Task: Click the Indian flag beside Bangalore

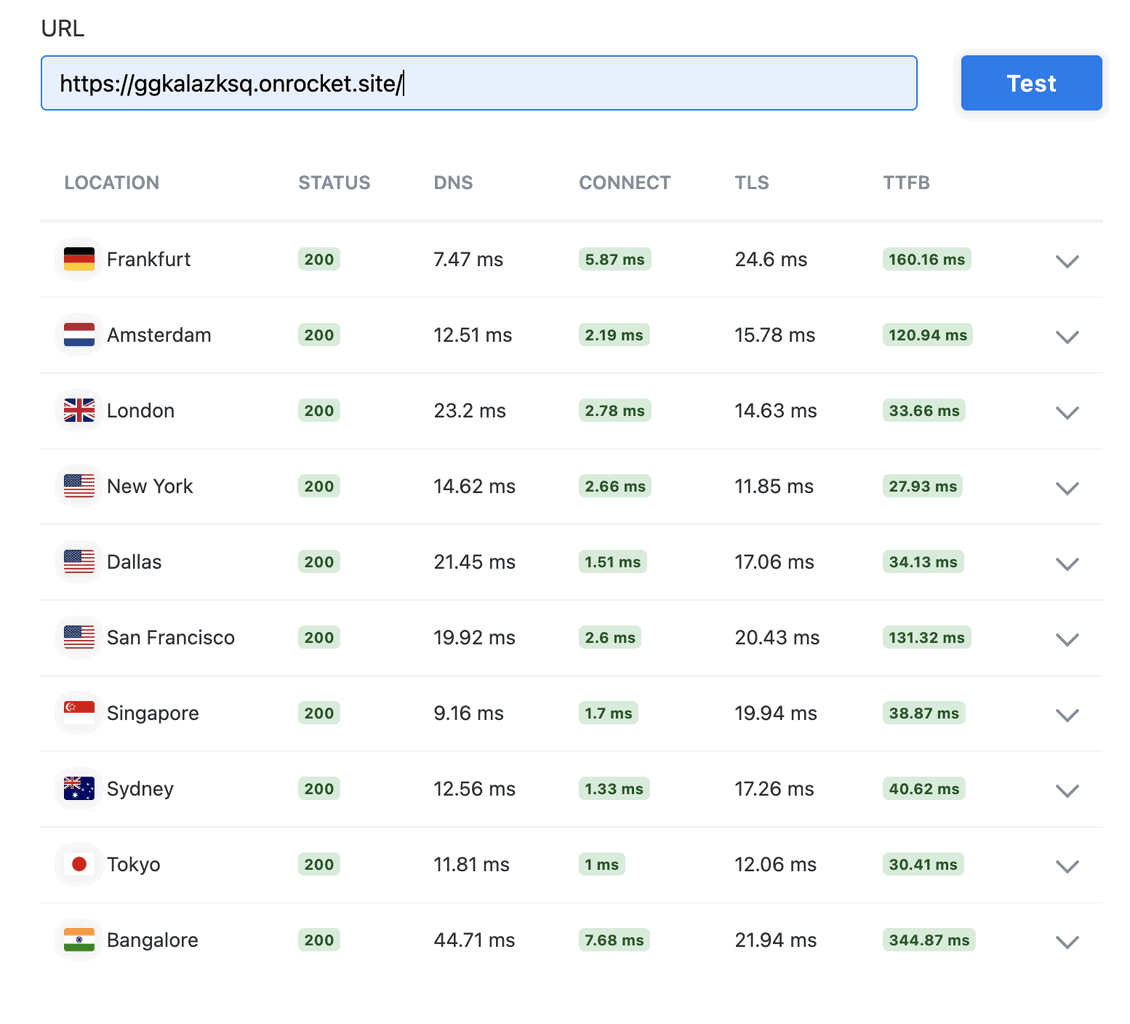Action: click(x=79, y=940)
